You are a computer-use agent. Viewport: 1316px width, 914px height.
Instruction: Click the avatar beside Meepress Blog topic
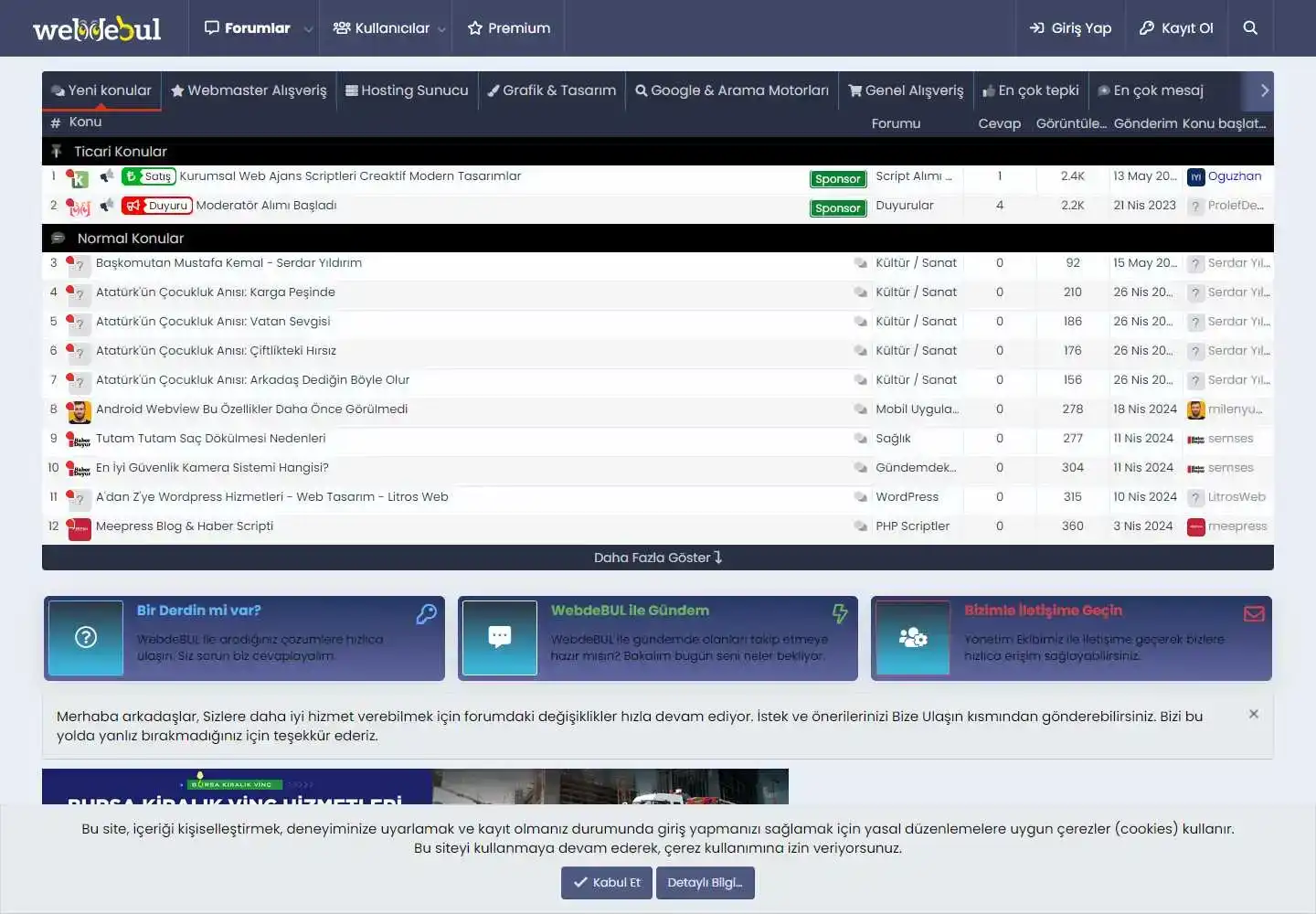[80, 529]
